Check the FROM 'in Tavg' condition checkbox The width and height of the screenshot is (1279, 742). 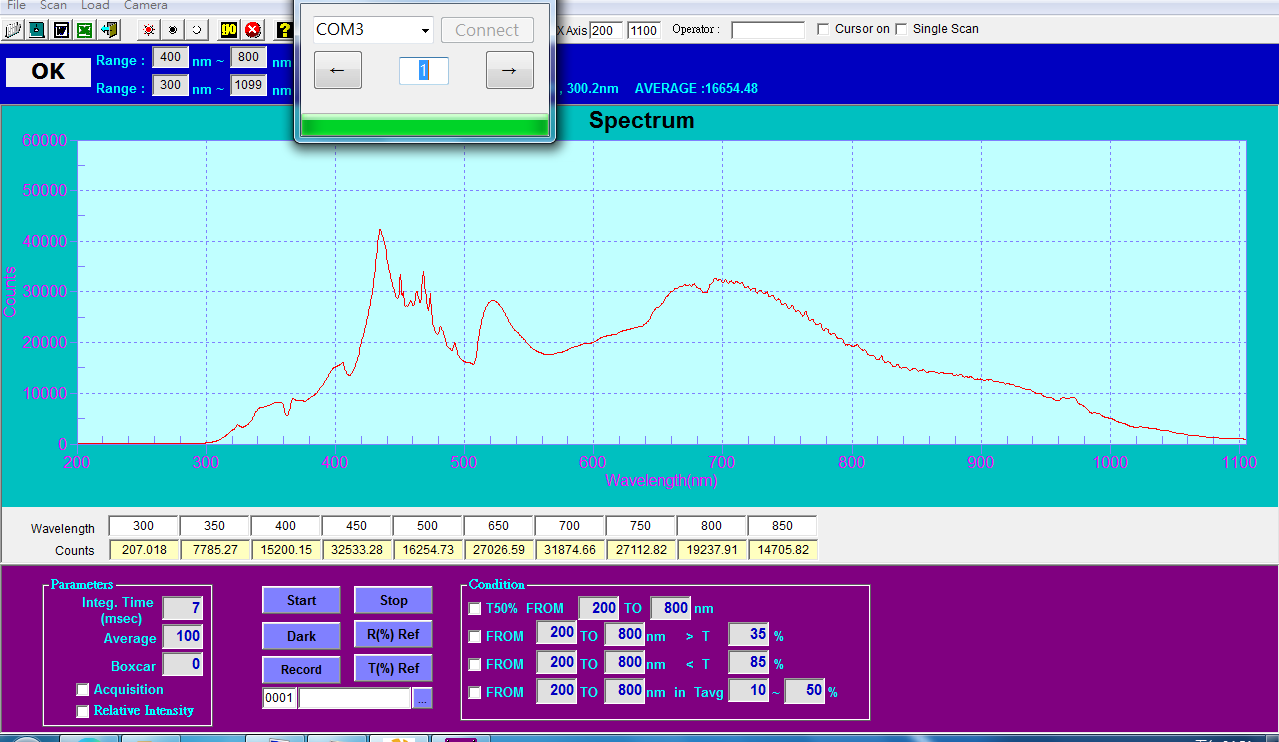pyautogui.click(x=475, y=692)
